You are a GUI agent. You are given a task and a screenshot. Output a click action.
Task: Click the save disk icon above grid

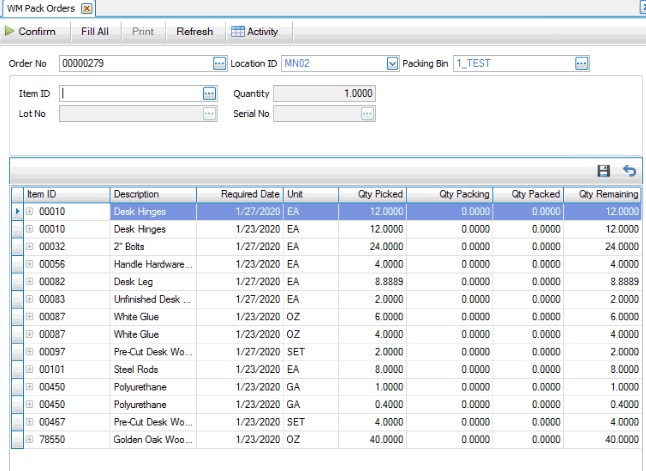[603, 171]
